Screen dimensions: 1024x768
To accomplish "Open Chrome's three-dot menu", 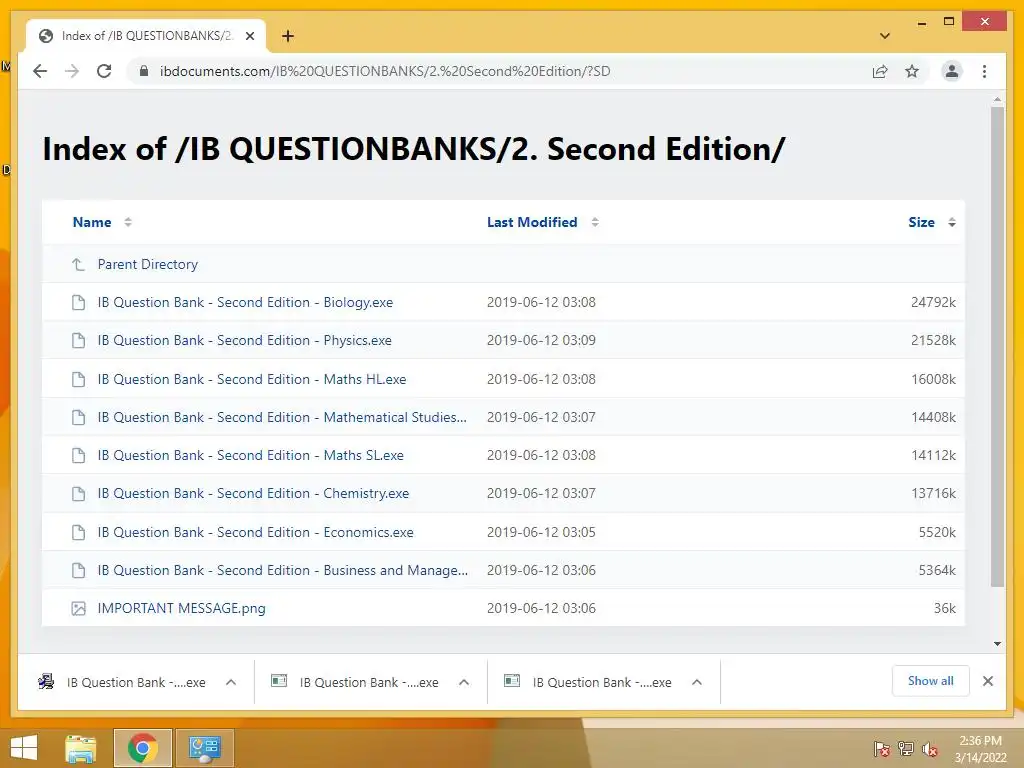I will tap(984, 71).
